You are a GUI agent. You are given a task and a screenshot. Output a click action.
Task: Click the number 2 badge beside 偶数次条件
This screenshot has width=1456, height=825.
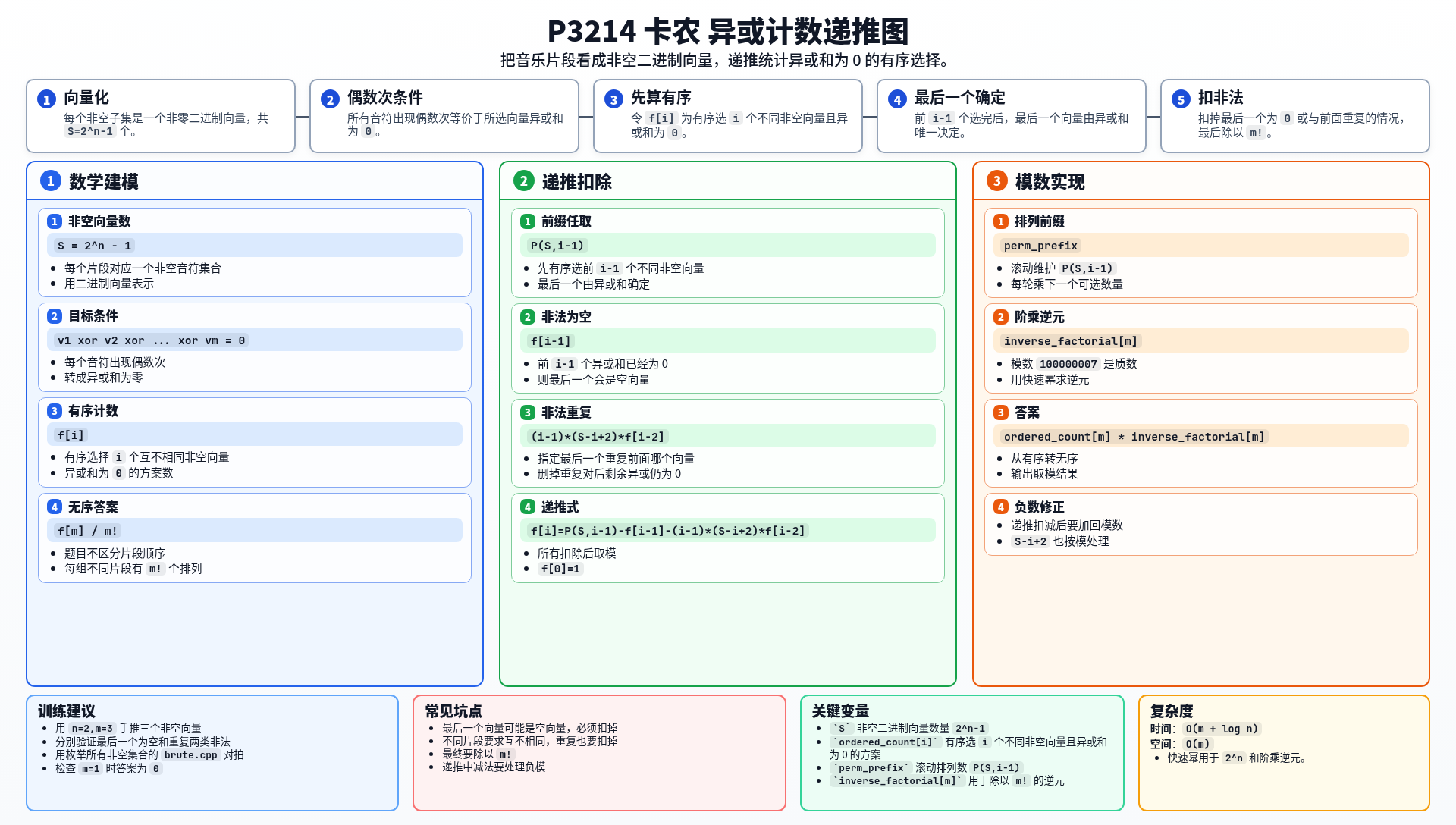click(330, 99)
